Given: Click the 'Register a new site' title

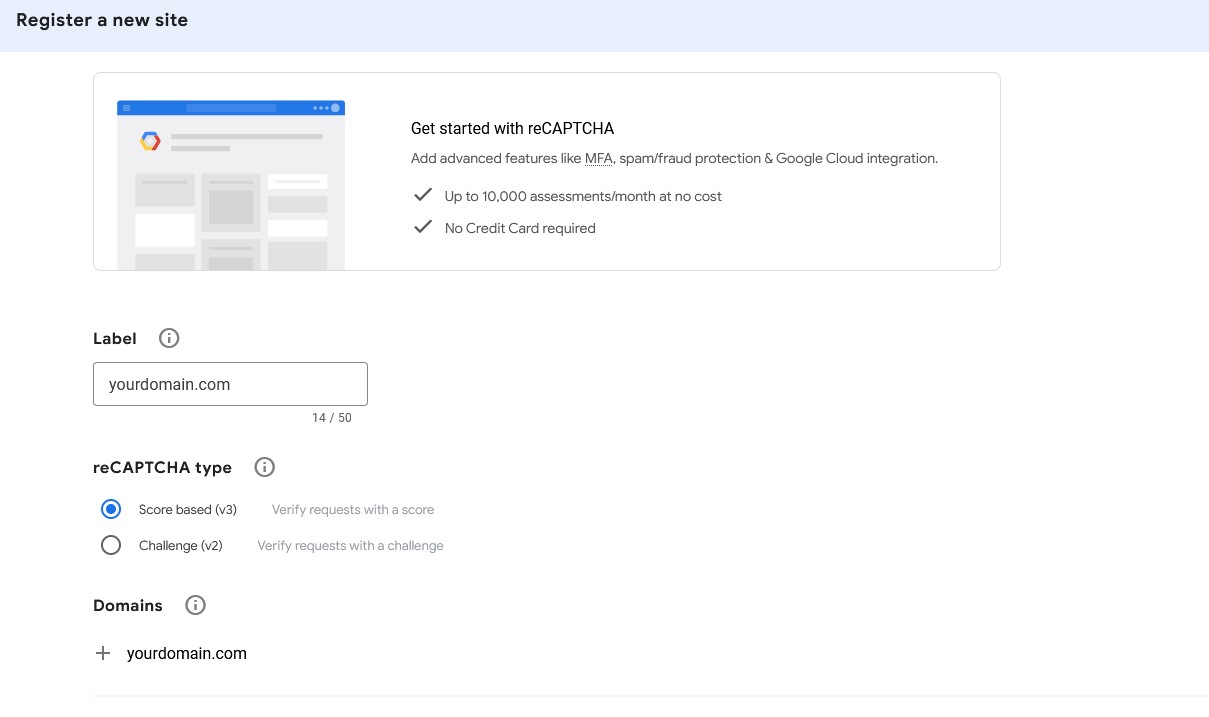Looking at the screenshot, I should point(102,20).
